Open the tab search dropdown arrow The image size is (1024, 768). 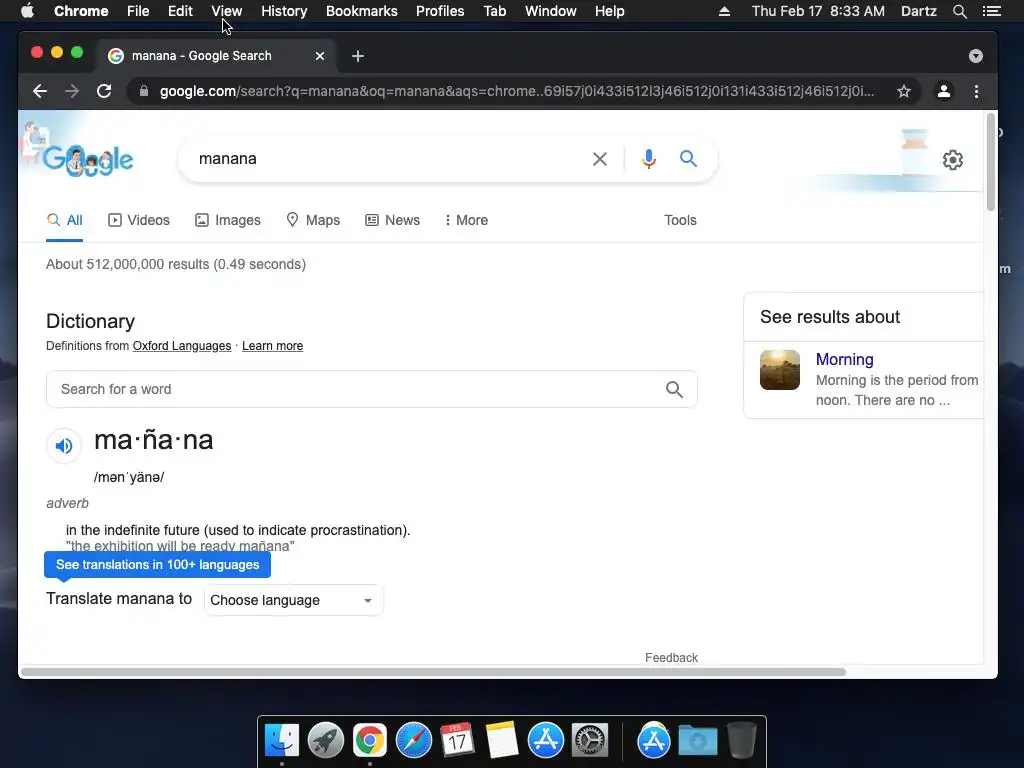coord(976,56)
